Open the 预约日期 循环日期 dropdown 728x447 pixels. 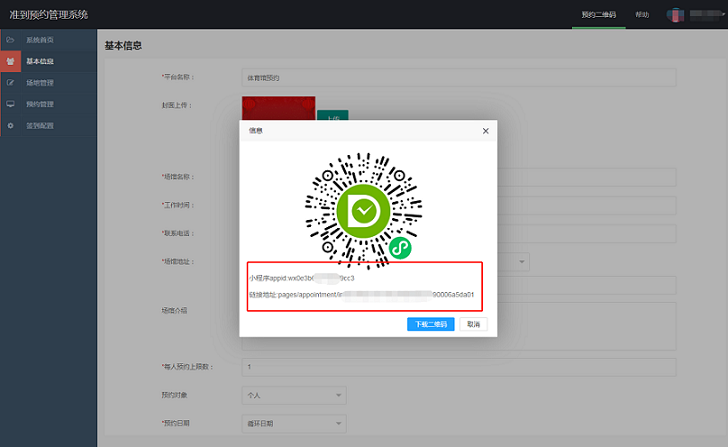point(294,424)
